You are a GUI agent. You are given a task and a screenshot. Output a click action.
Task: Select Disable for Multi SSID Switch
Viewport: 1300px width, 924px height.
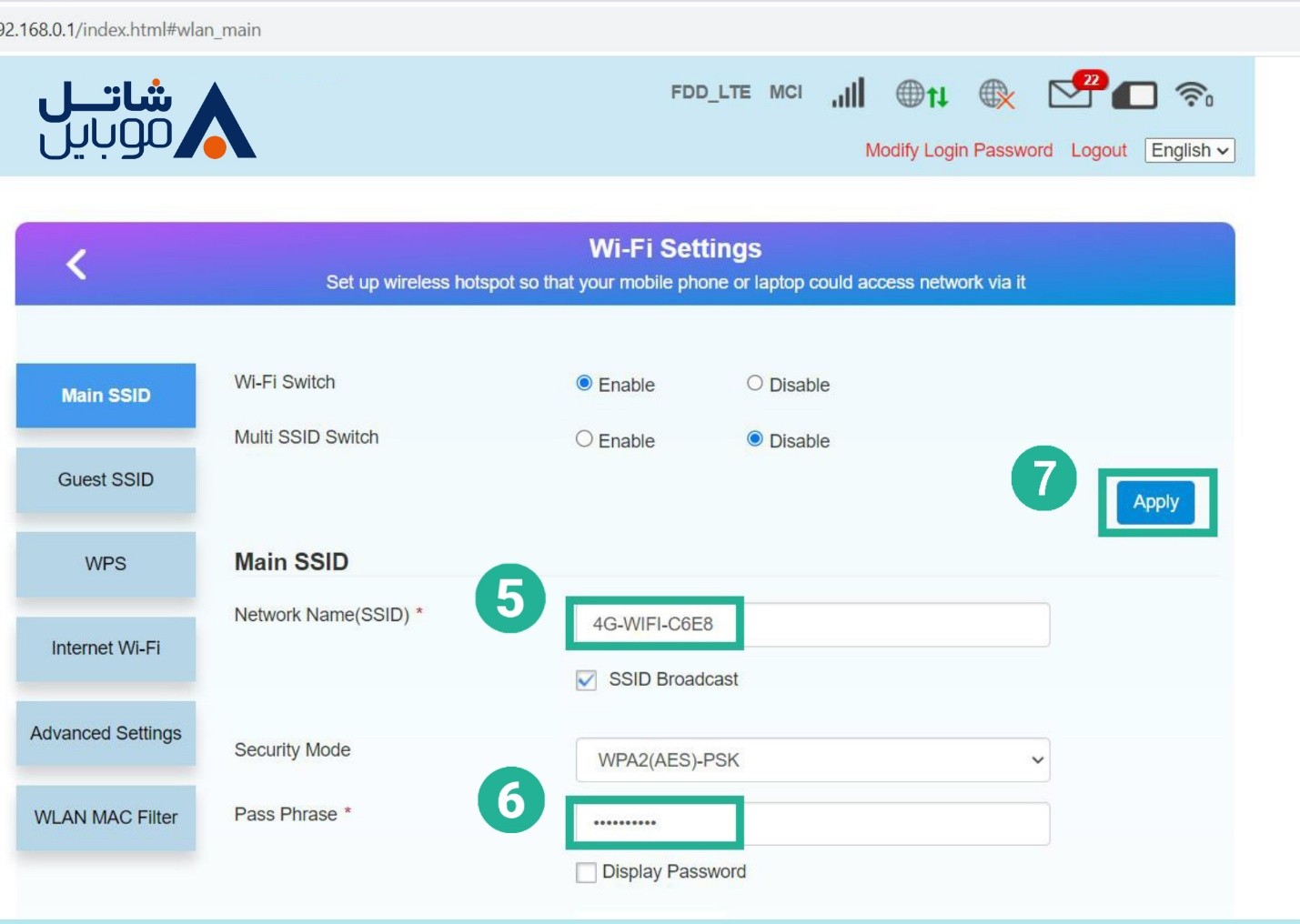point(755,438)
